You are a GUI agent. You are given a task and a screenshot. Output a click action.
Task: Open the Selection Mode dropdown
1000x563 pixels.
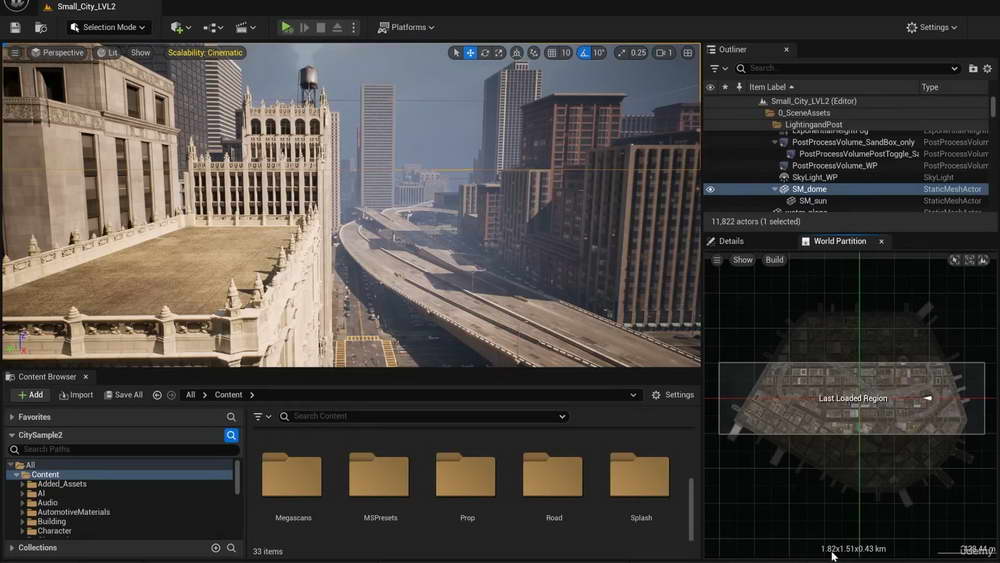[108, 27]
